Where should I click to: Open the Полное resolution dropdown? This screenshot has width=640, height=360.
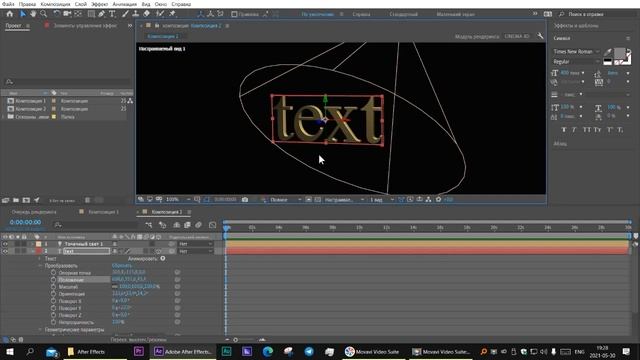(x=286, y=200)
